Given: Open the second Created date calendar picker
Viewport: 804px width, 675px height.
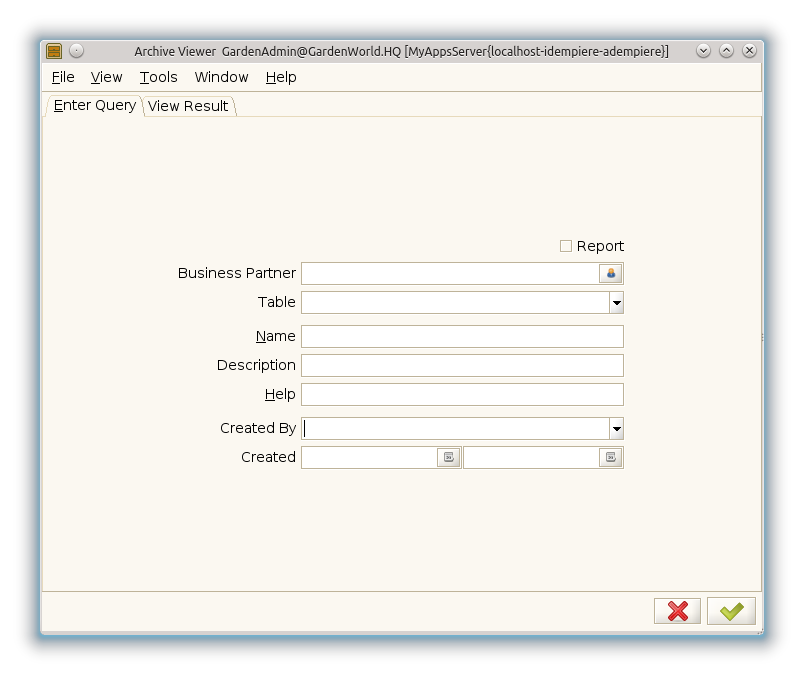Looking at the screenshot, I should pyautogui.click(x=611, y=457).
